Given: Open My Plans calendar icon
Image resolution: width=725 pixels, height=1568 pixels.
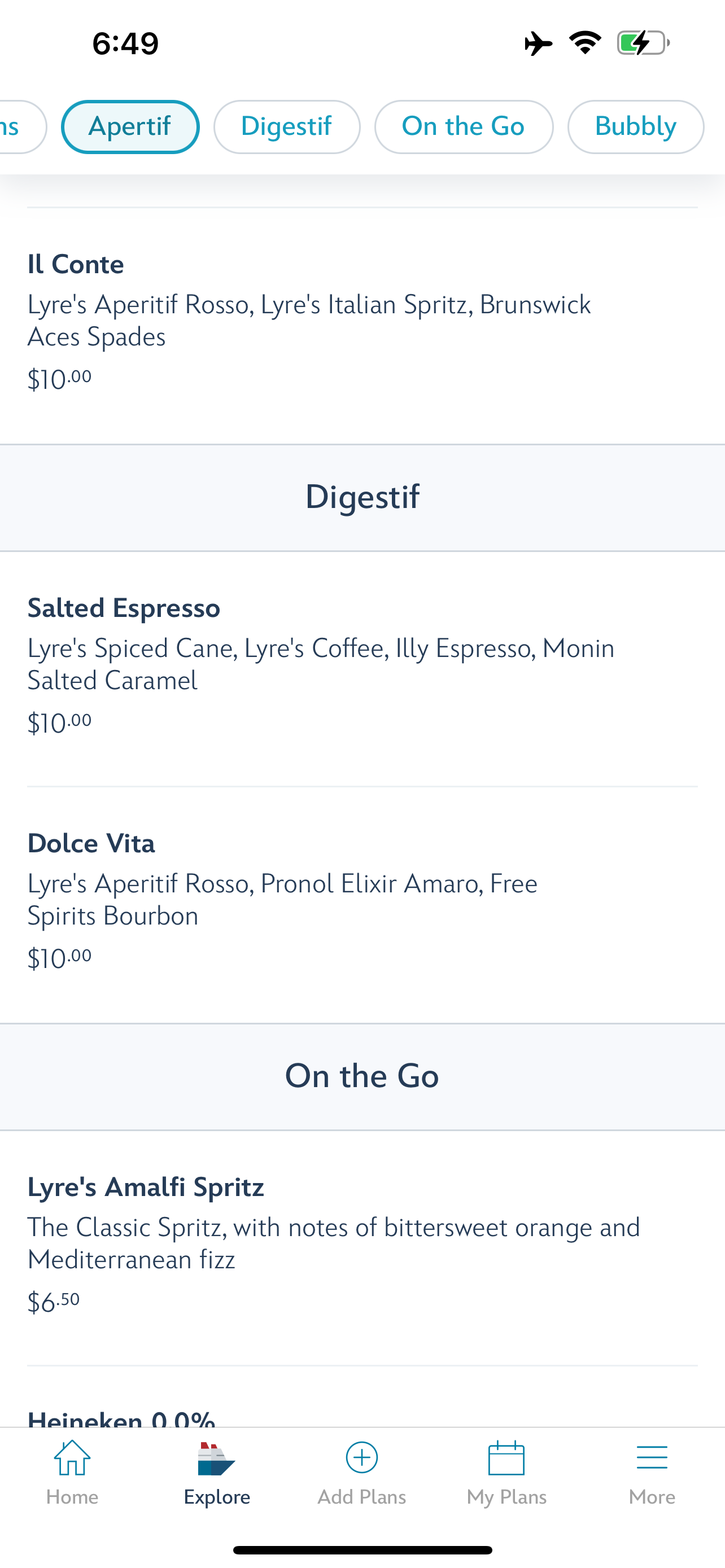Looking at the screenshot, I should point(506,1458).
